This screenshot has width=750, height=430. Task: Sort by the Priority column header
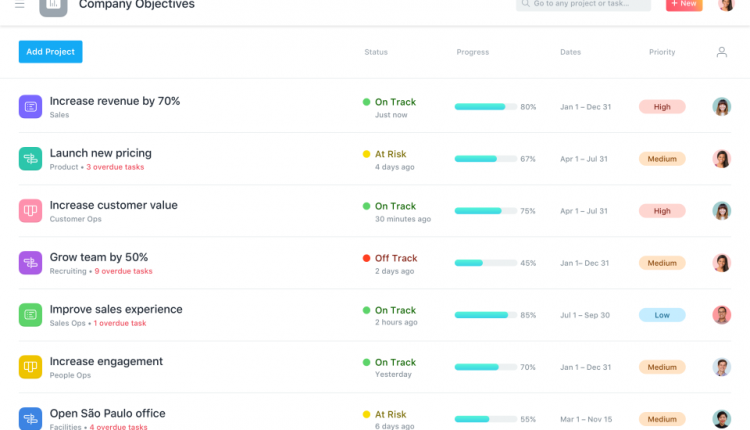tap(662, 52)
